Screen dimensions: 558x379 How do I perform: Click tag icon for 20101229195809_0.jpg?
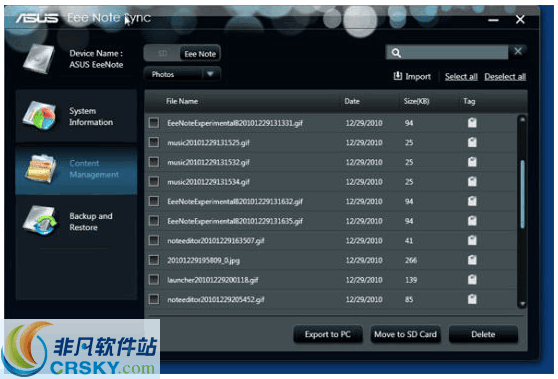[472, 260]
